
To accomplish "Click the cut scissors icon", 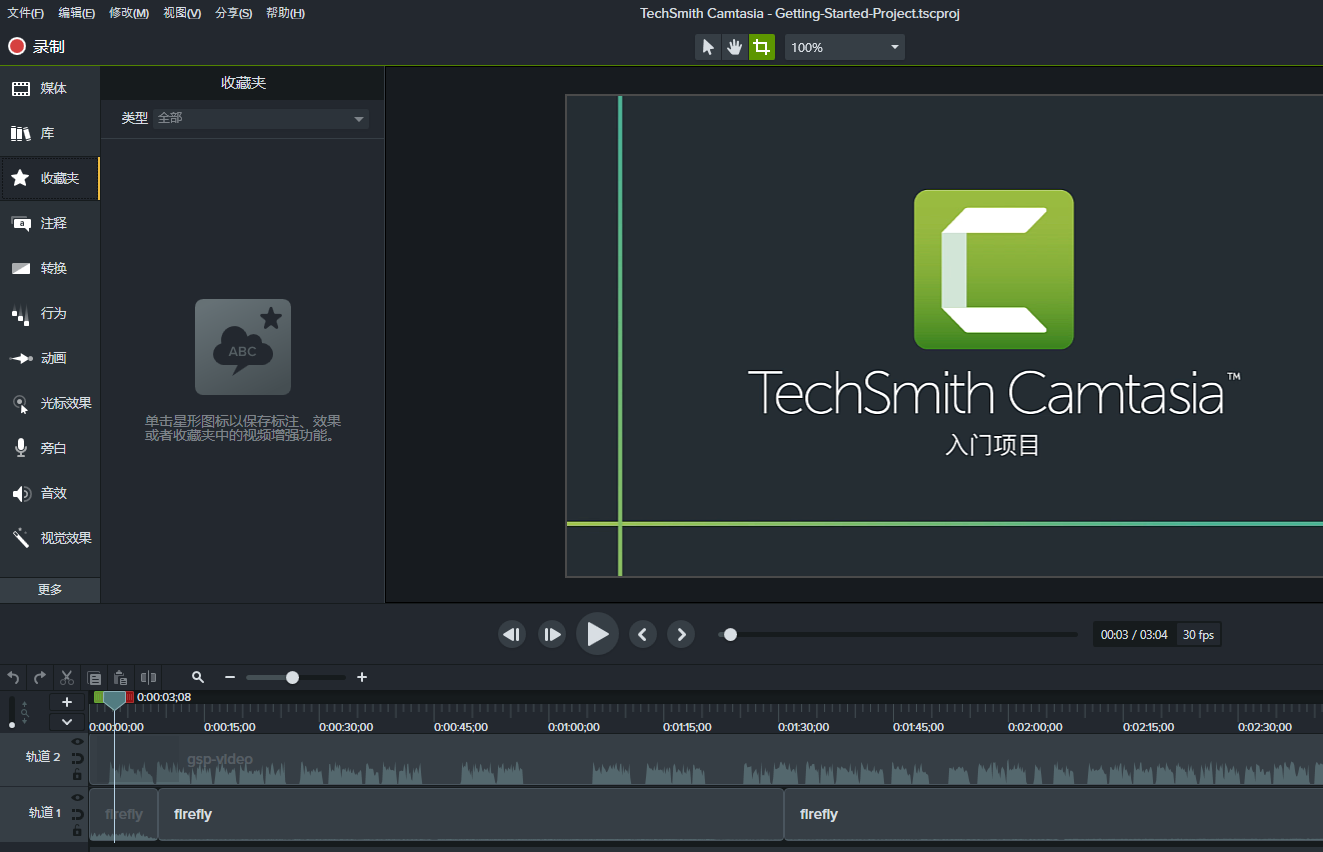I will [67, 677].
